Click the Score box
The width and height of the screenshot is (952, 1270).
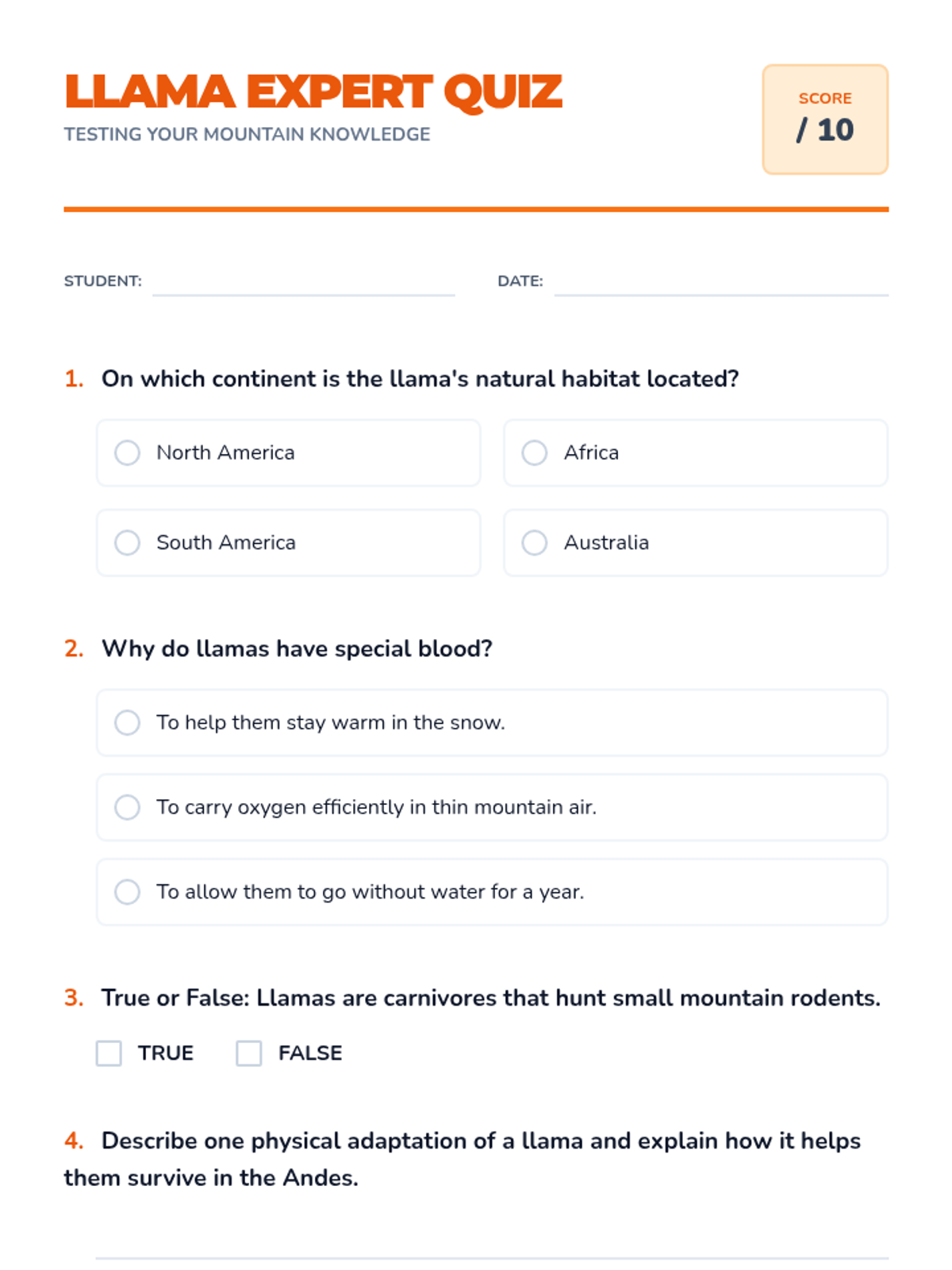point(825,119)
